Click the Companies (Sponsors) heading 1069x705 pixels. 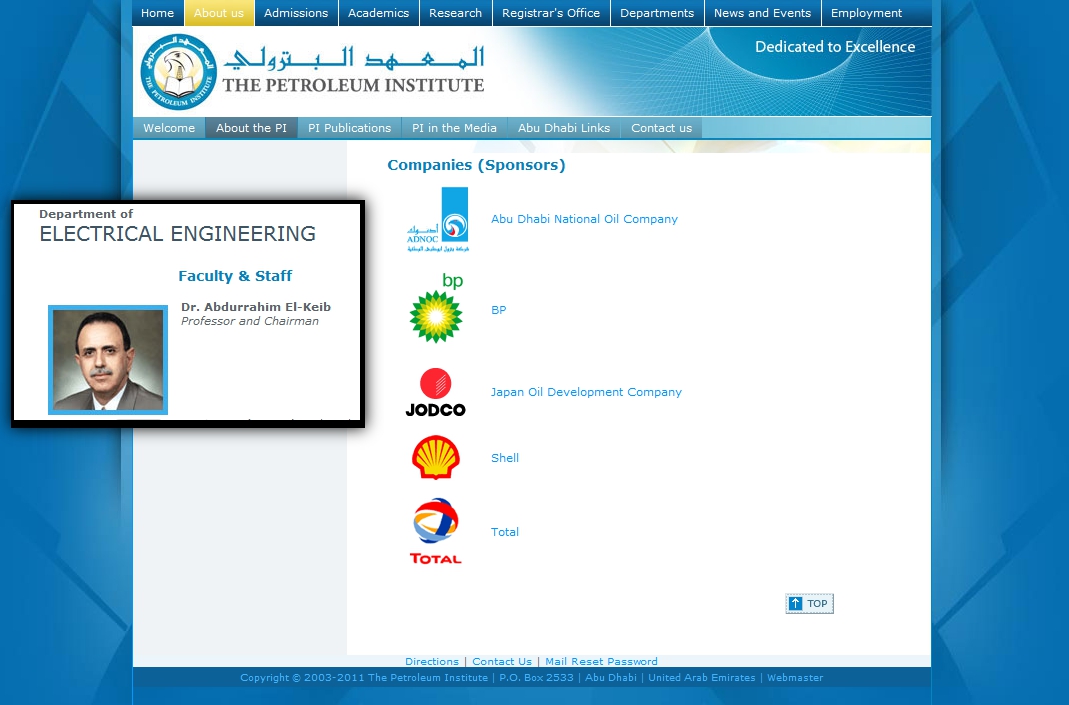pyautogui.click(x=476, y=165)
